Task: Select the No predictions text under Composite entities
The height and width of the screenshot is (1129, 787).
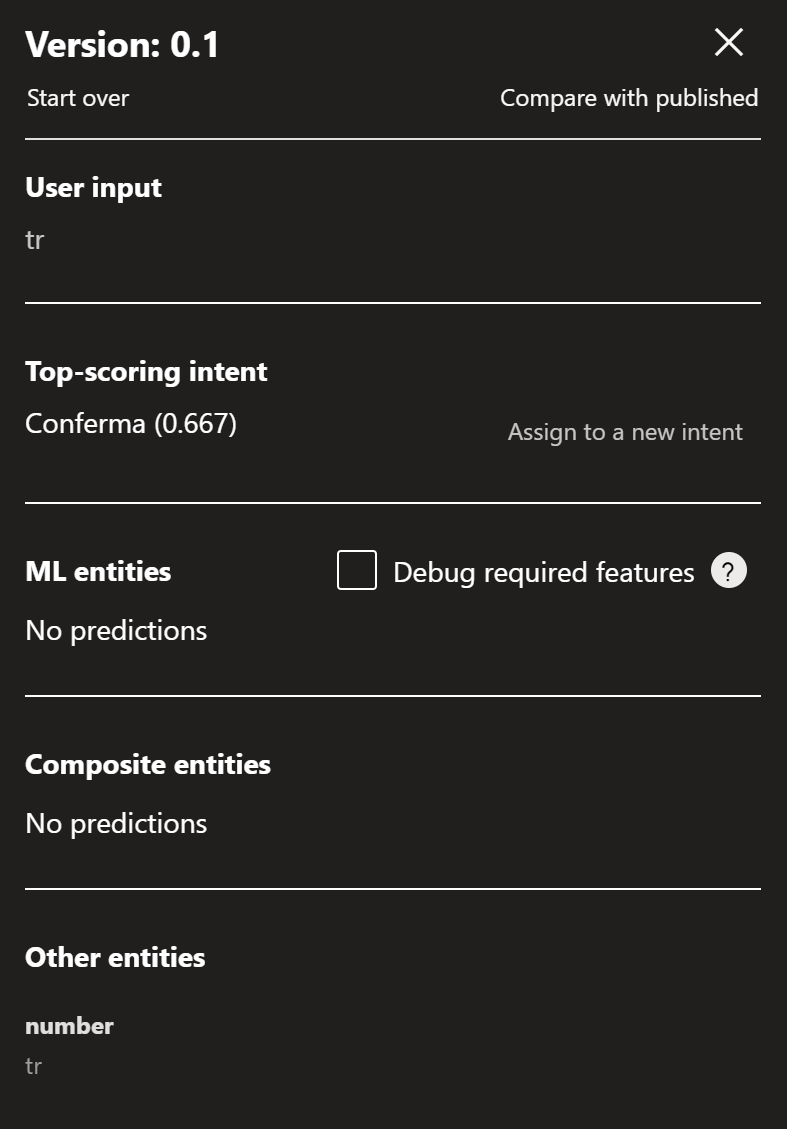Action: [115, 823]
